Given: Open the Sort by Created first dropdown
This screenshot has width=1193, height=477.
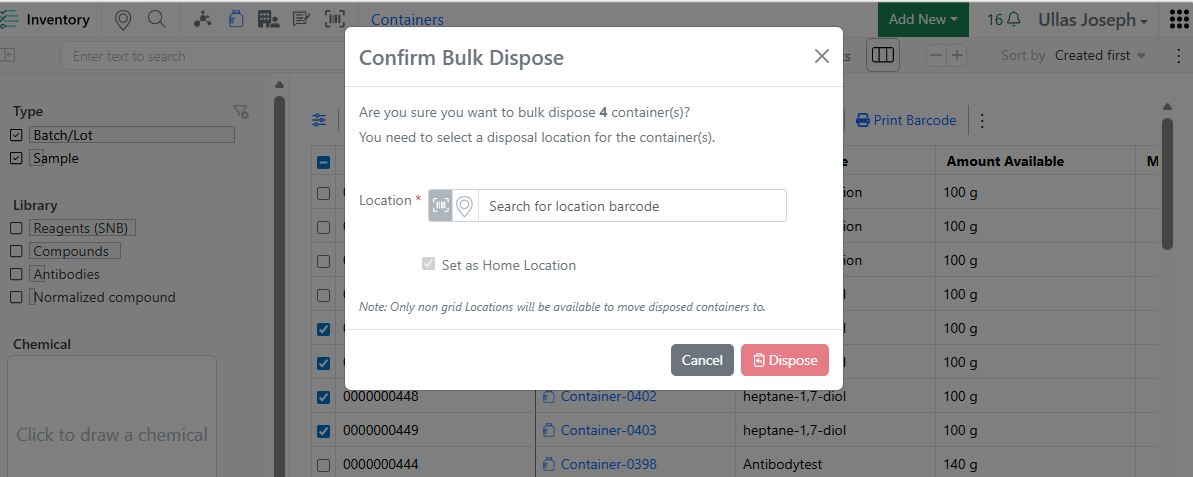Looking at the screenshot, I should click(x=1100, y=56).
